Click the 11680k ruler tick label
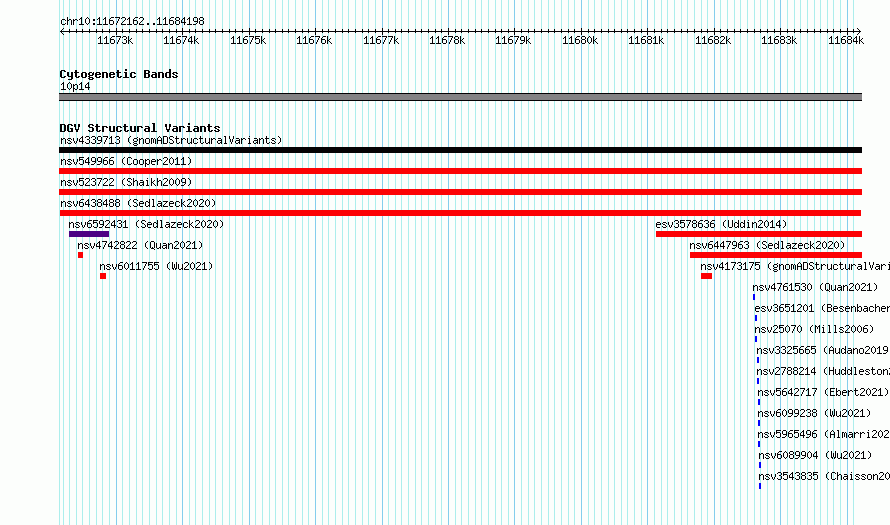The image size is (890, 525). pyautogui.click(x=580, y=40)
